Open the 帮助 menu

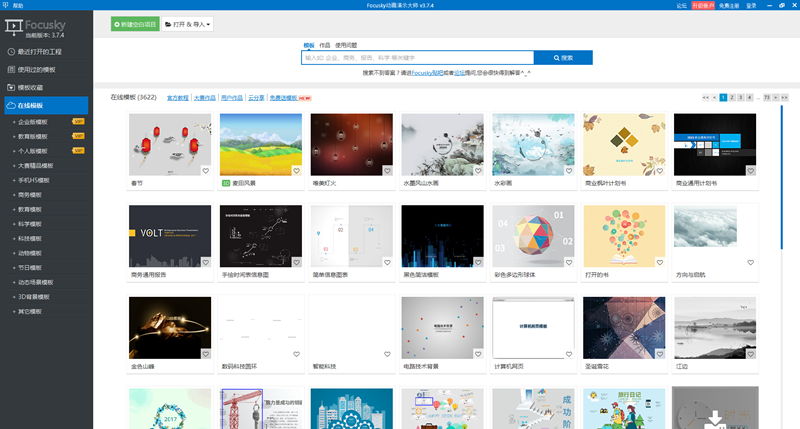point(18,5)
